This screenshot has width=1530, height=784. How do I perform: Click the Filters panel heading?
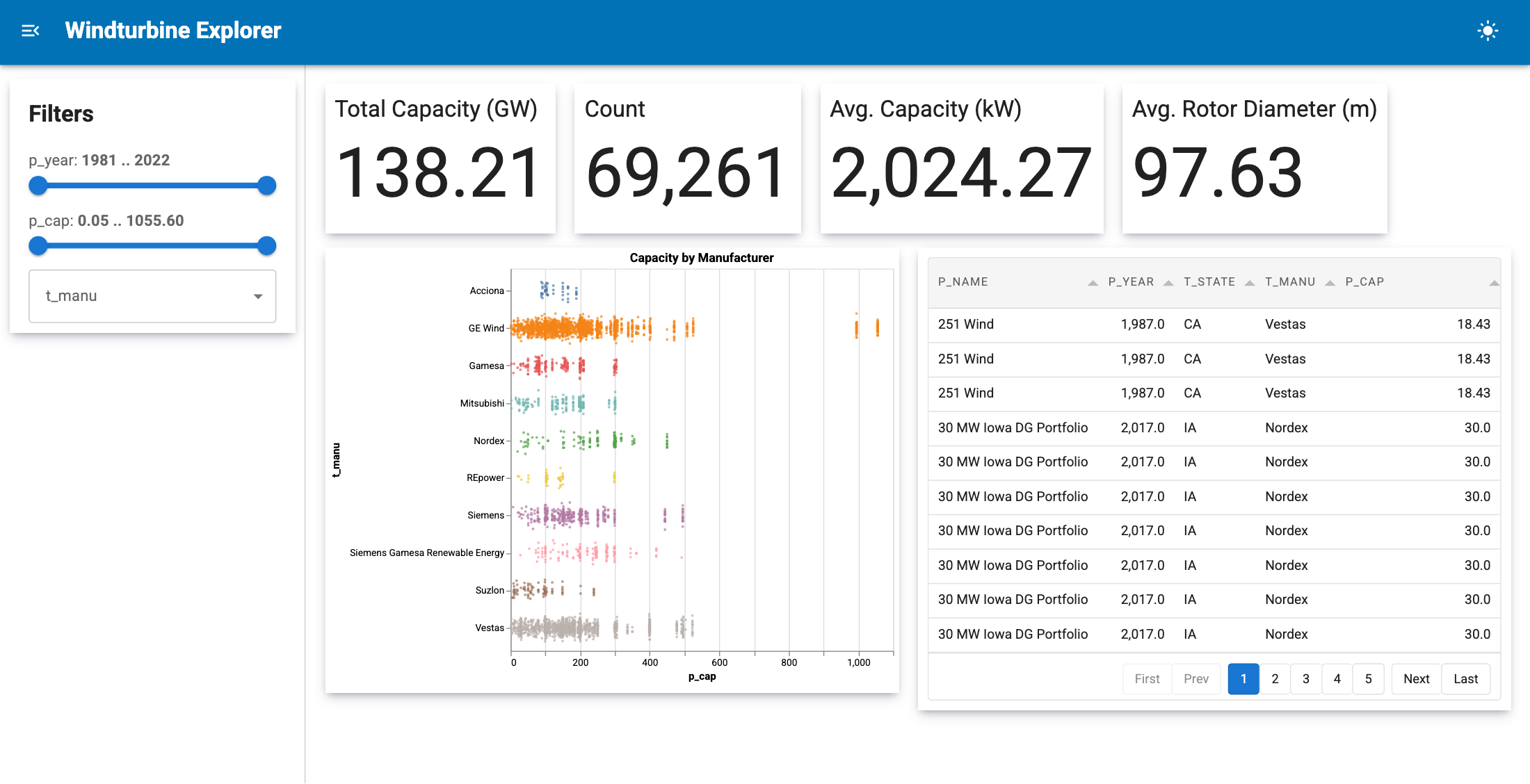(x=61, y=114)
